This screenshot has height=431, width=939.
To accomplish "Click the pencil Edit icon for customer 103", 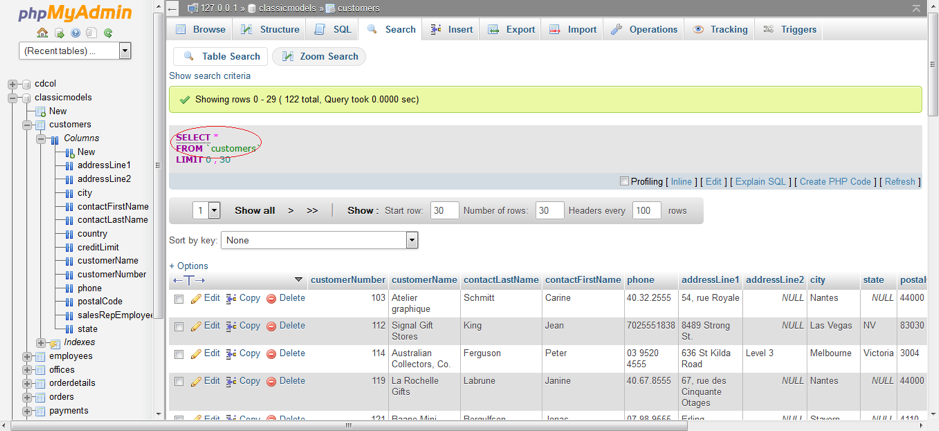I will click(x=197, y=298).
